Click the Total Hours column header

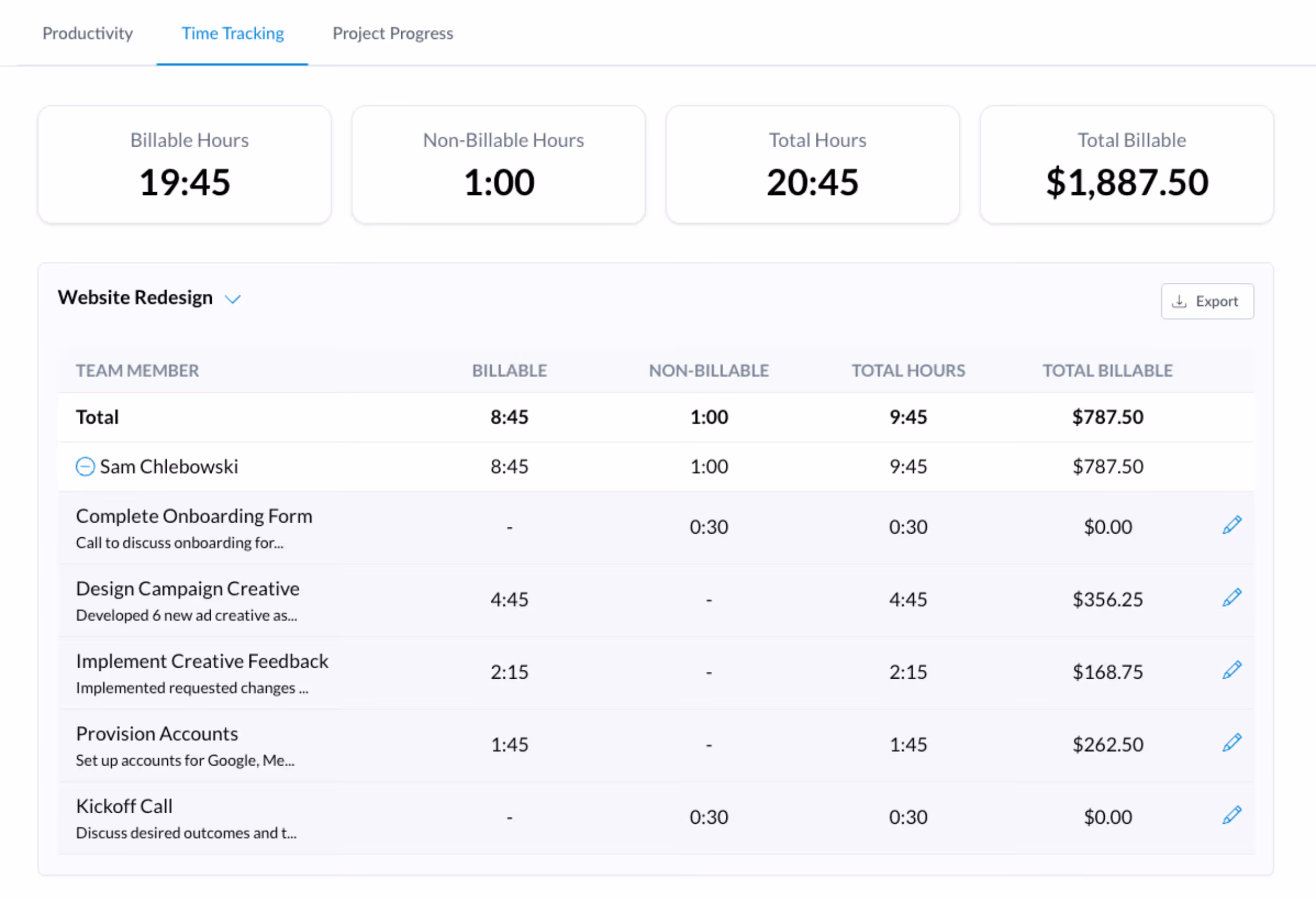coord(908,371)
